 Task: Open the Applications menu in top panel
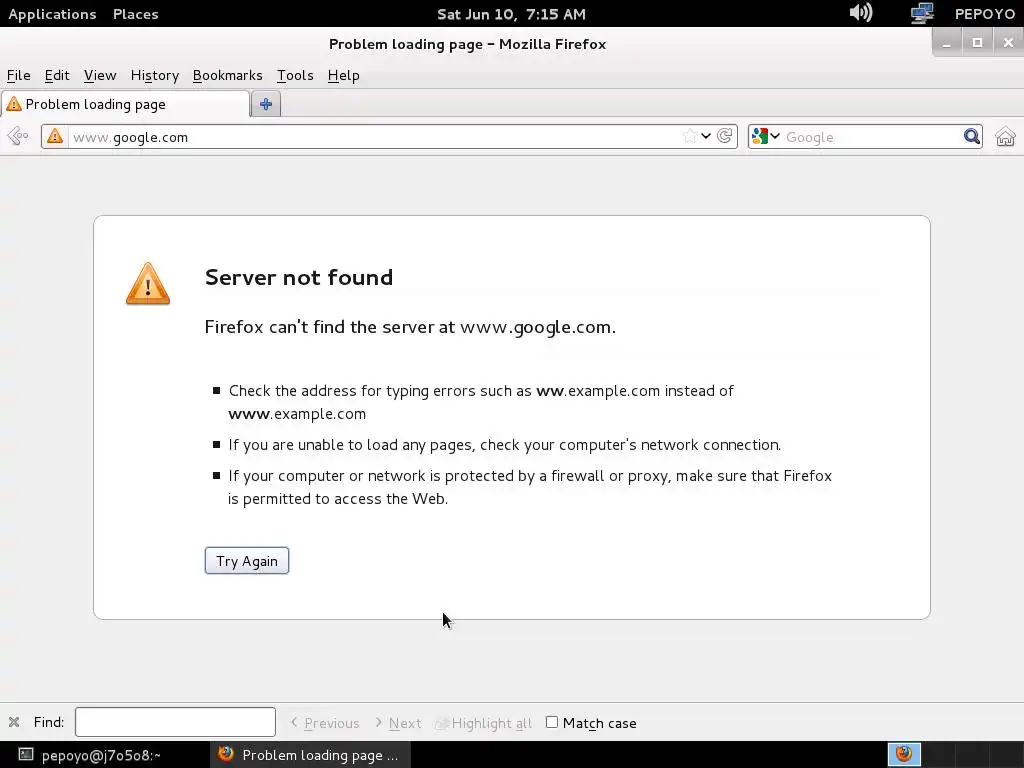click(x=52, y=14)
